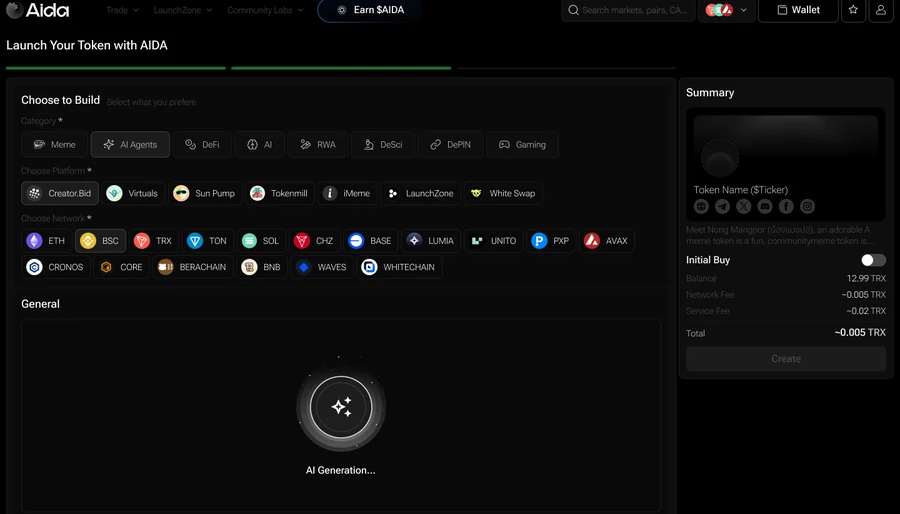Click the token avatar placeholder in Summary
900x514 pixels.
(x=720, y=158)
